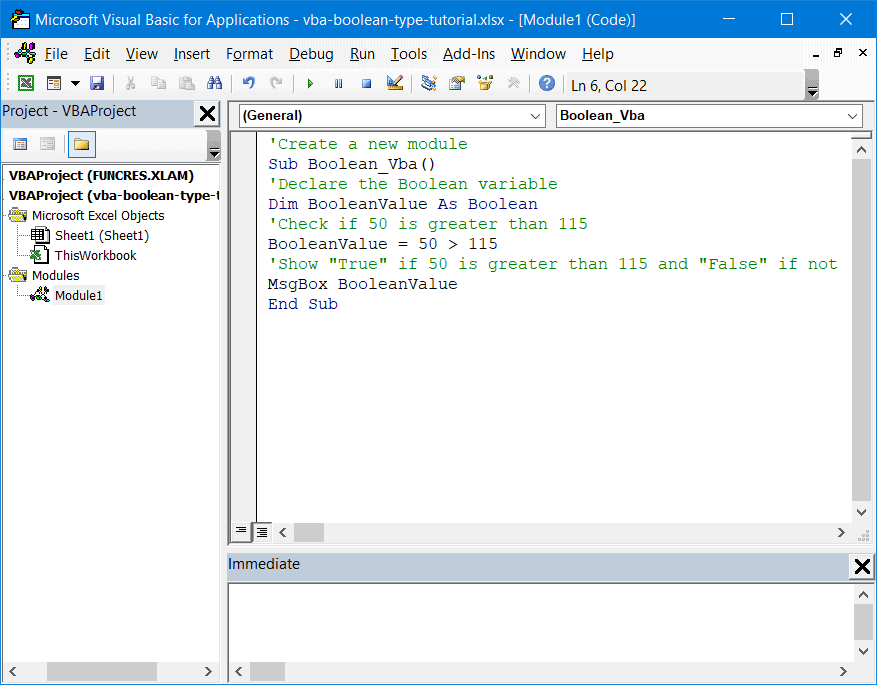Open the Object Browser icon
This screenshot has height=685, width=877.
click(x=485, y=85)
